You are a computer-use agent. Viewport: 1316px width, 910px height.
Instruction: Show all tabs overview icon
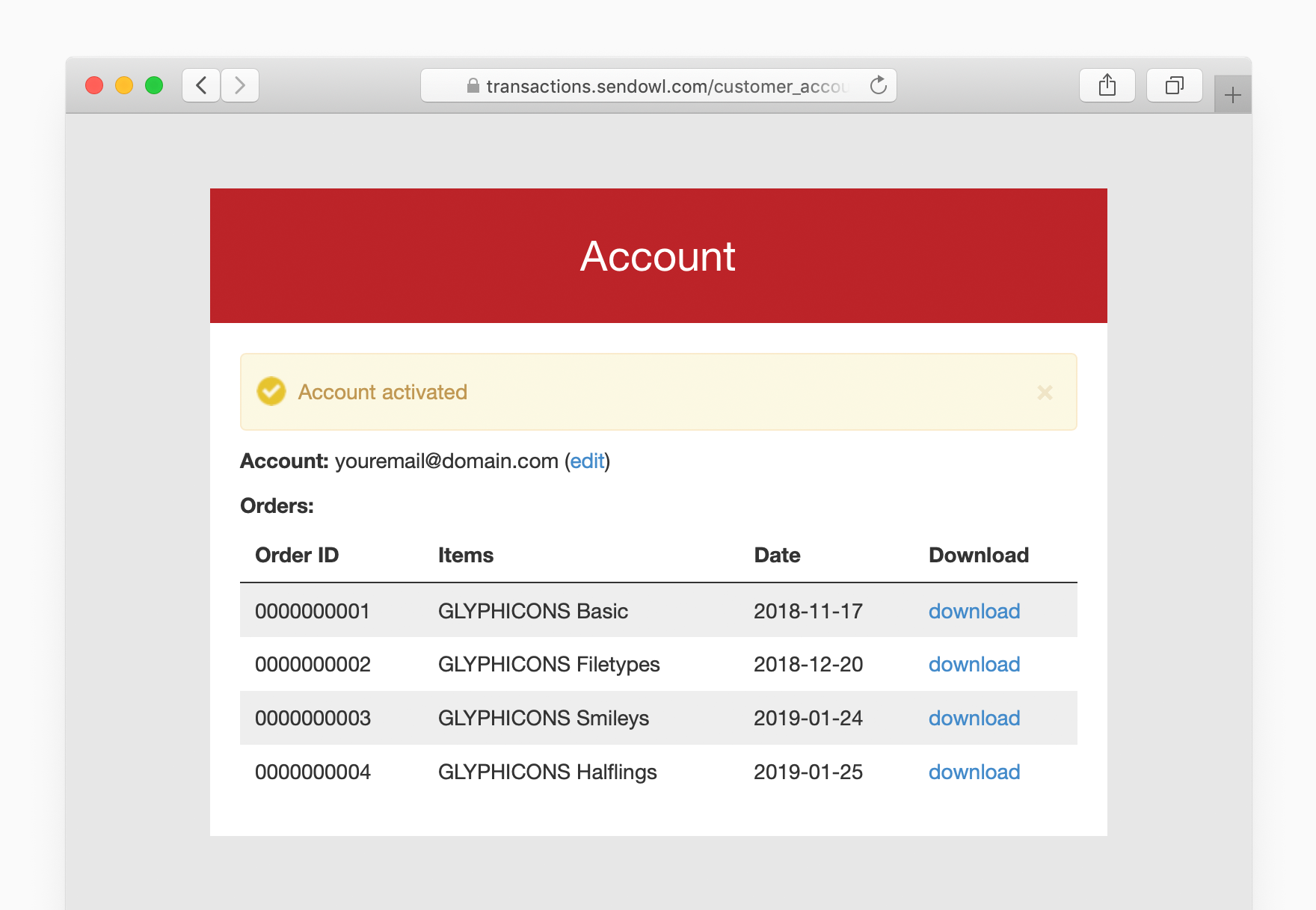point(1175,85)
